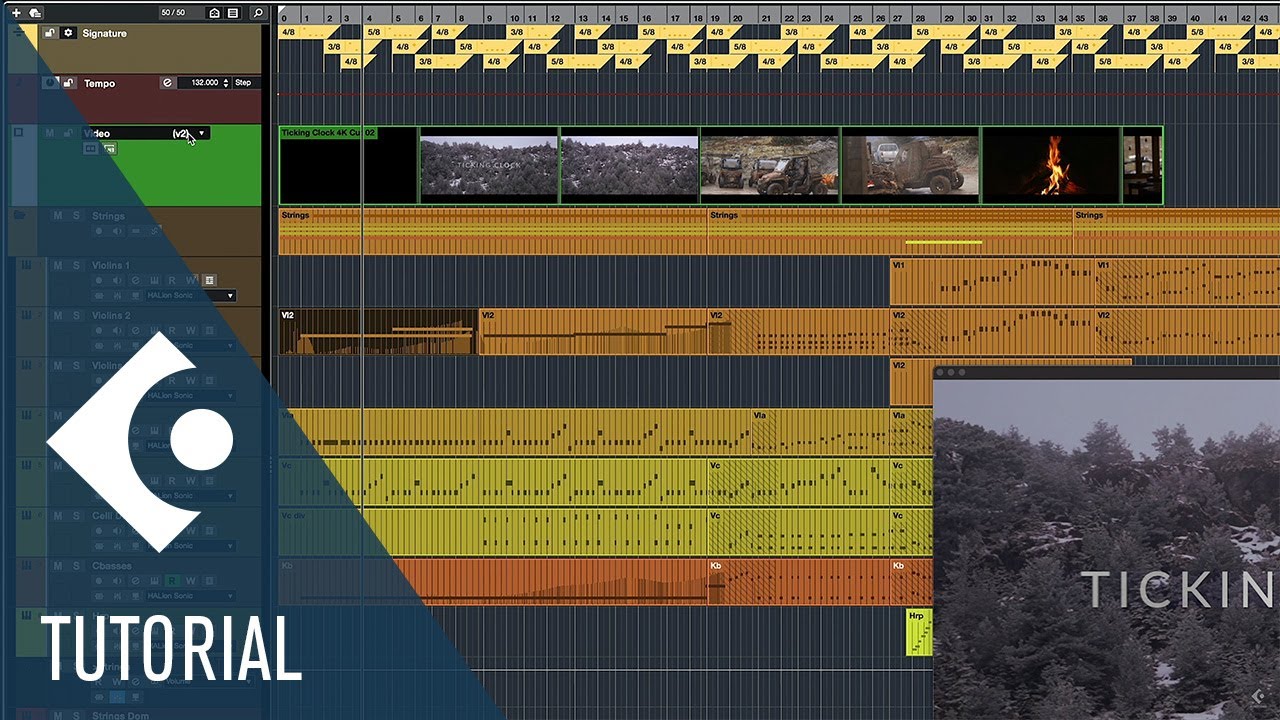Mute the Cbasses track
Image resolution: width=1280 pixels, height=720 pixels.
(57, 565)
